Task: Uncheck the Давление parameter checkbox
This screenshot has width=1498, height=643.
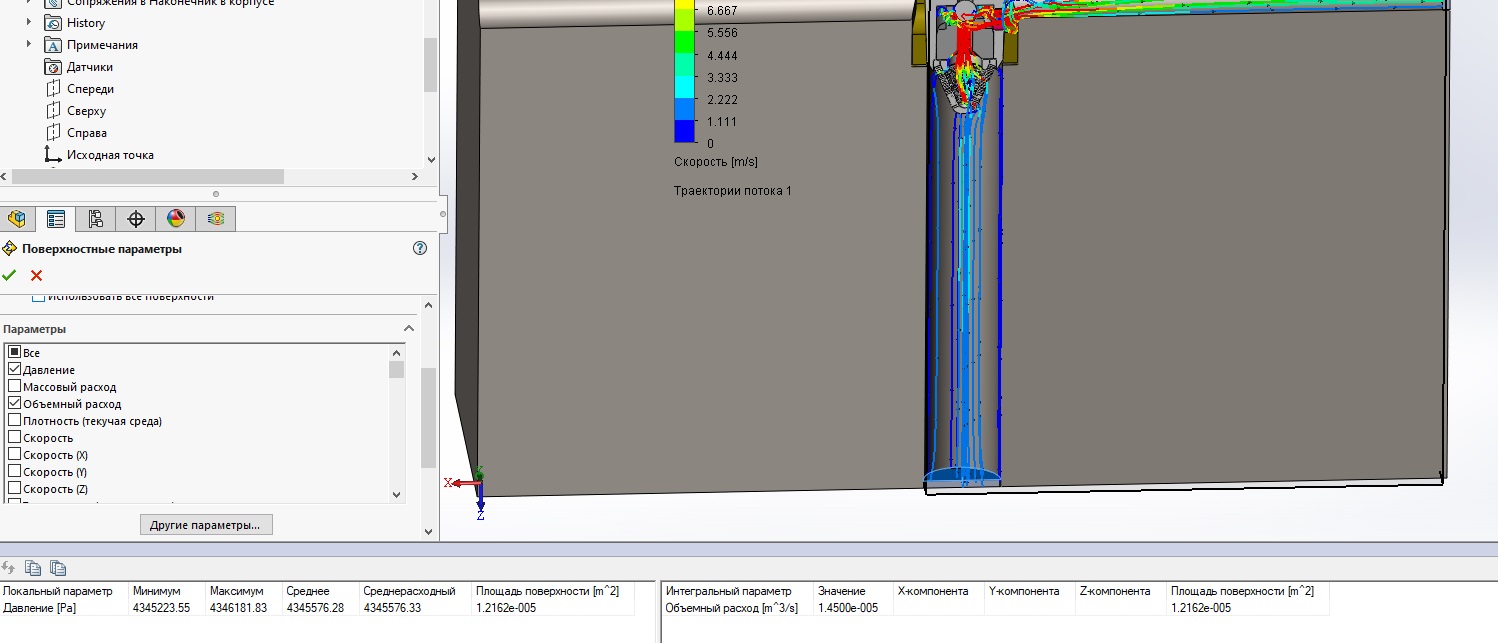Action: click(x=14, y=370)
